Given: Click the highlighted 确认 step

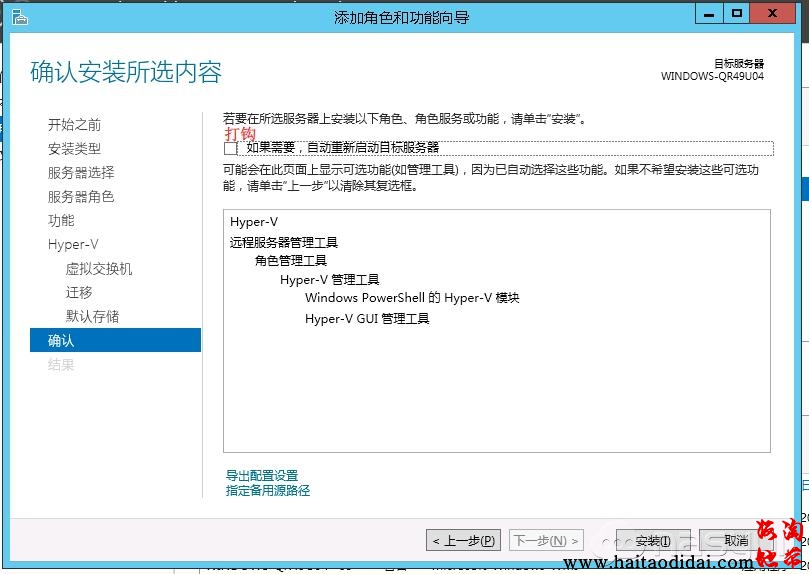Looking at the screenshot, I should 61,341.
